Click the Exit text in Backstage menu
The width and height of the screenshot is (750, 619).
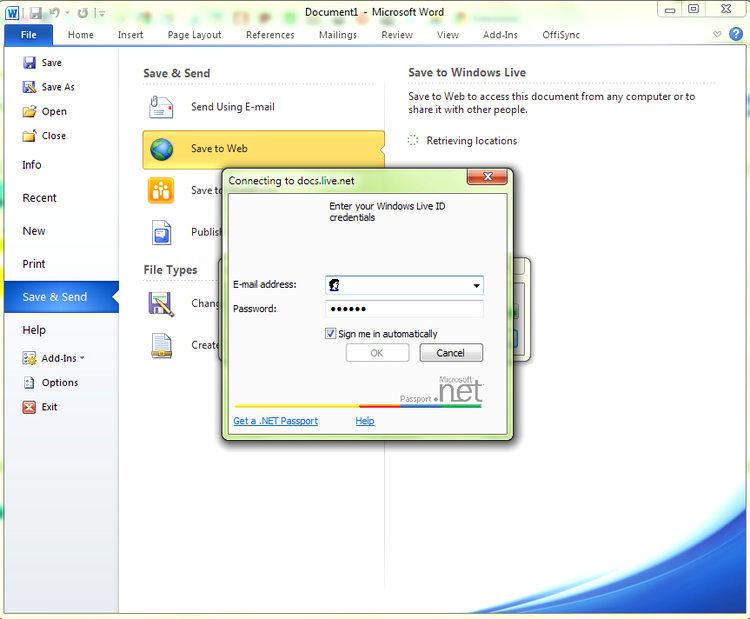49,407
